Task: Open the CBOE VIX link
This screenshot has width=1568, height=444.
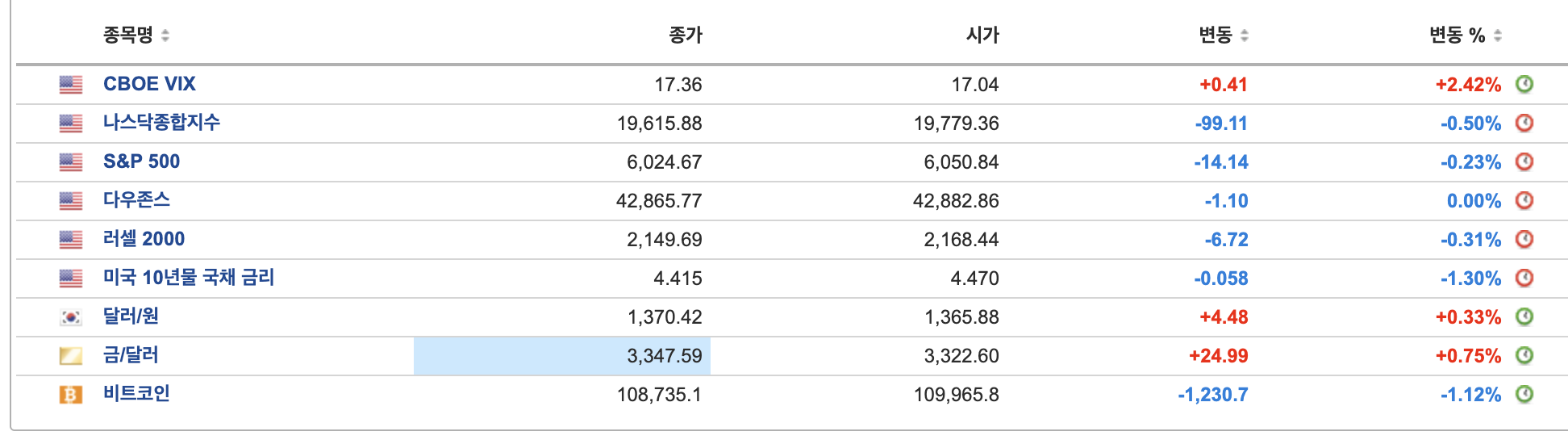Action: 149,84
